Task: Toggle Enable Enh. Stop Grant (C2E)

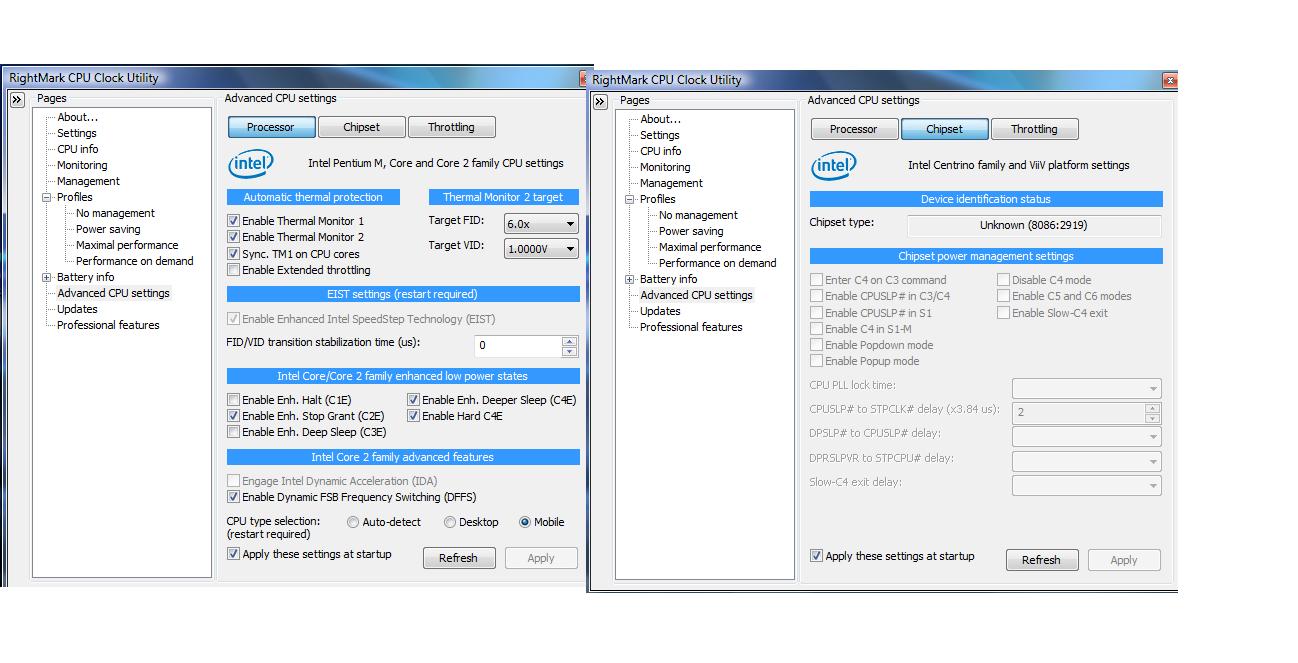Action: click(x=234, y=416)
